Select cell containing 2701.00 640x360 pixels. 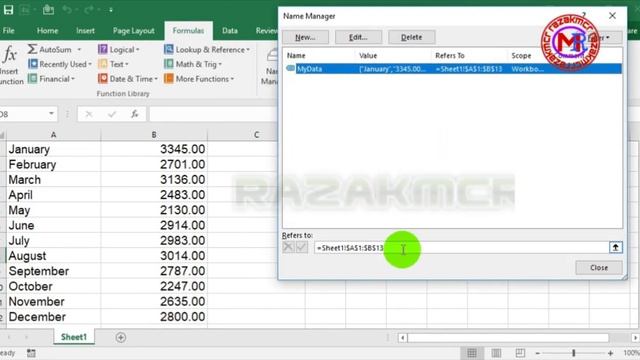click(154, 164)
